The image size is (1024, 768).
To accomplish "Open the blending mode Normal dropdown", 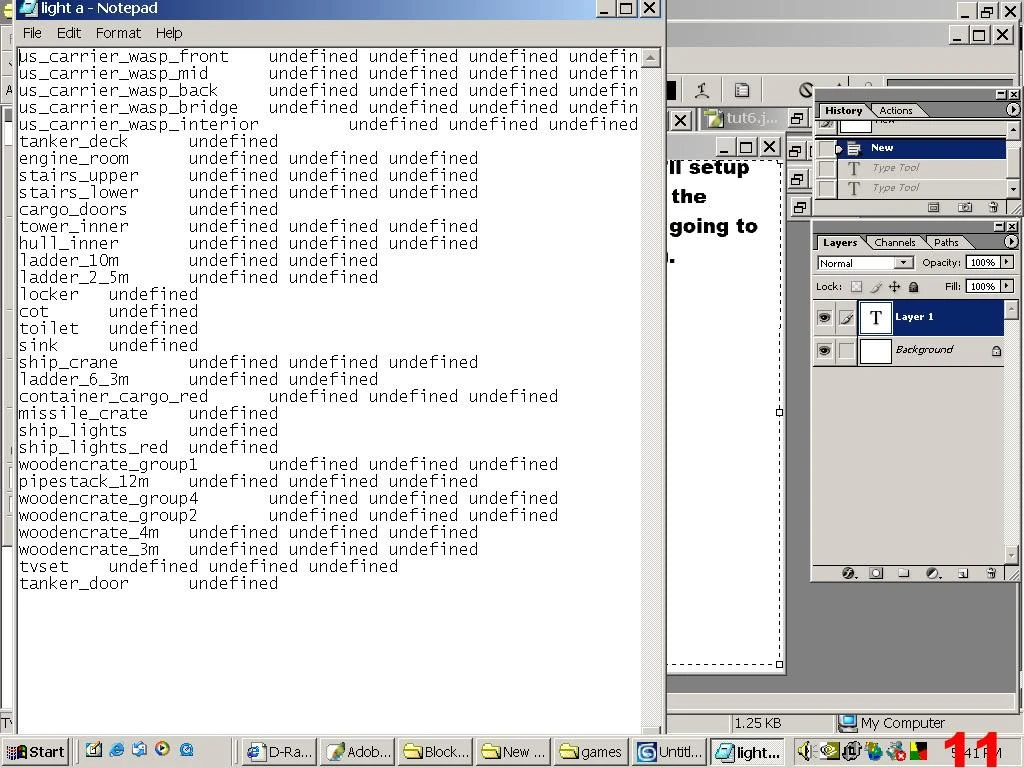I will (x=903, y=263).
